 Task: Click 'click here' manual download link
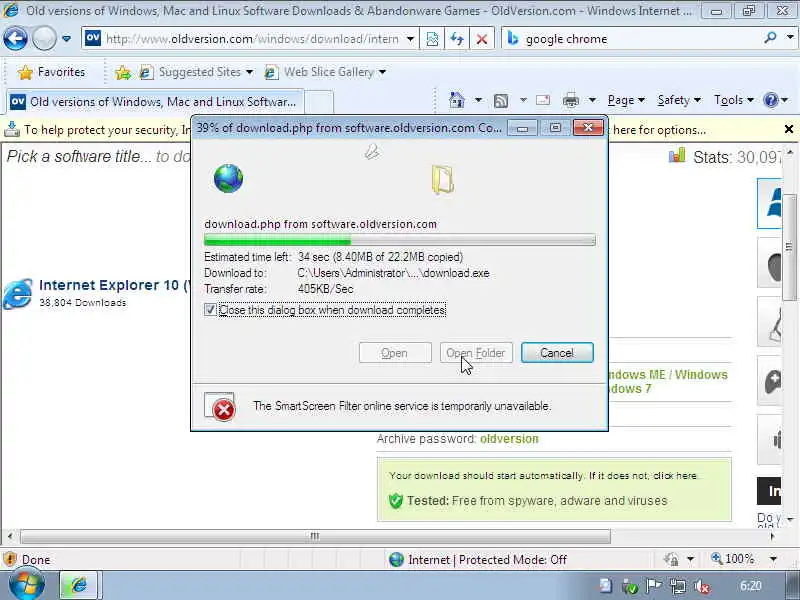click(x=674, y=476)
